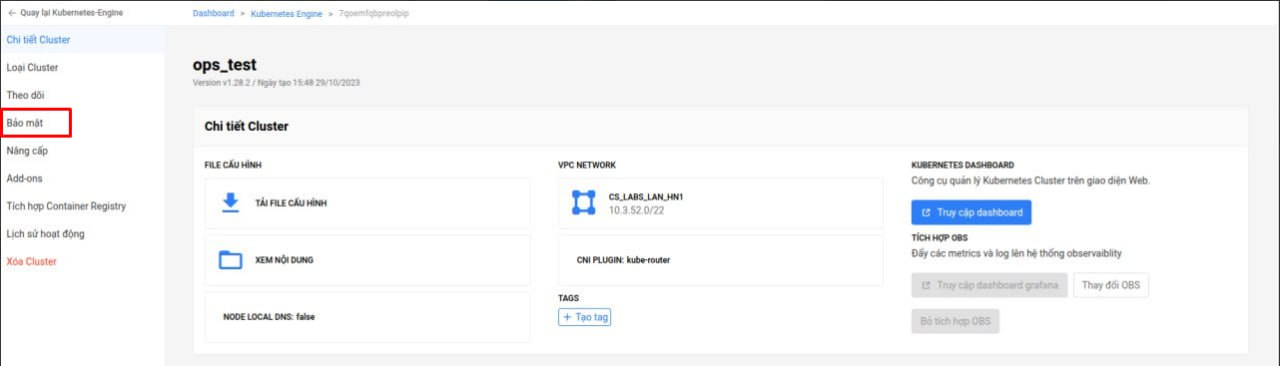View Lịch sử hoạt động

pyautogui.click(x=45, y=234)
